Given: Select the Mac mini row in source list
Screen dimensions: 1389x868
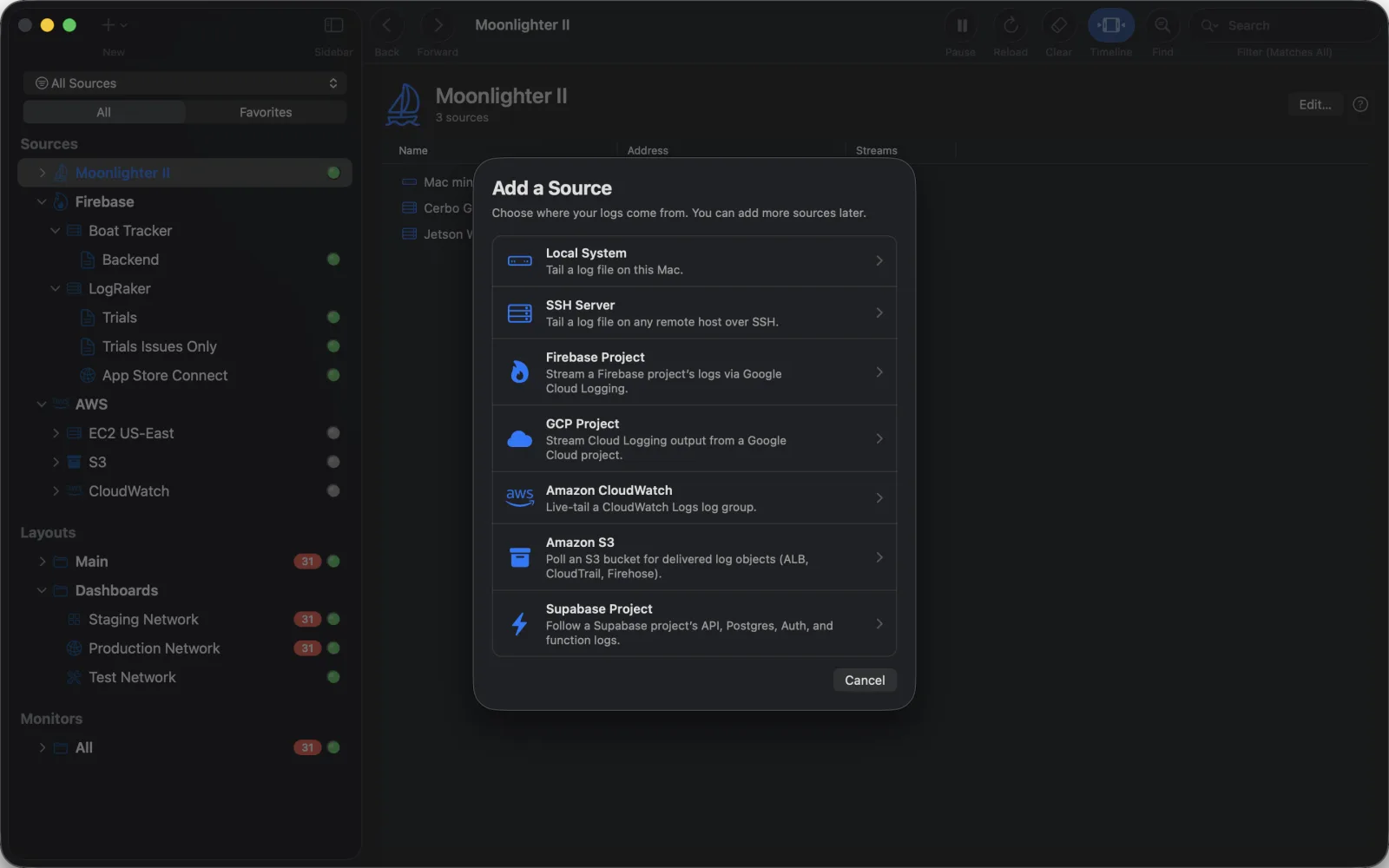Looking at the screenshot, I should [x=438, y=182].
